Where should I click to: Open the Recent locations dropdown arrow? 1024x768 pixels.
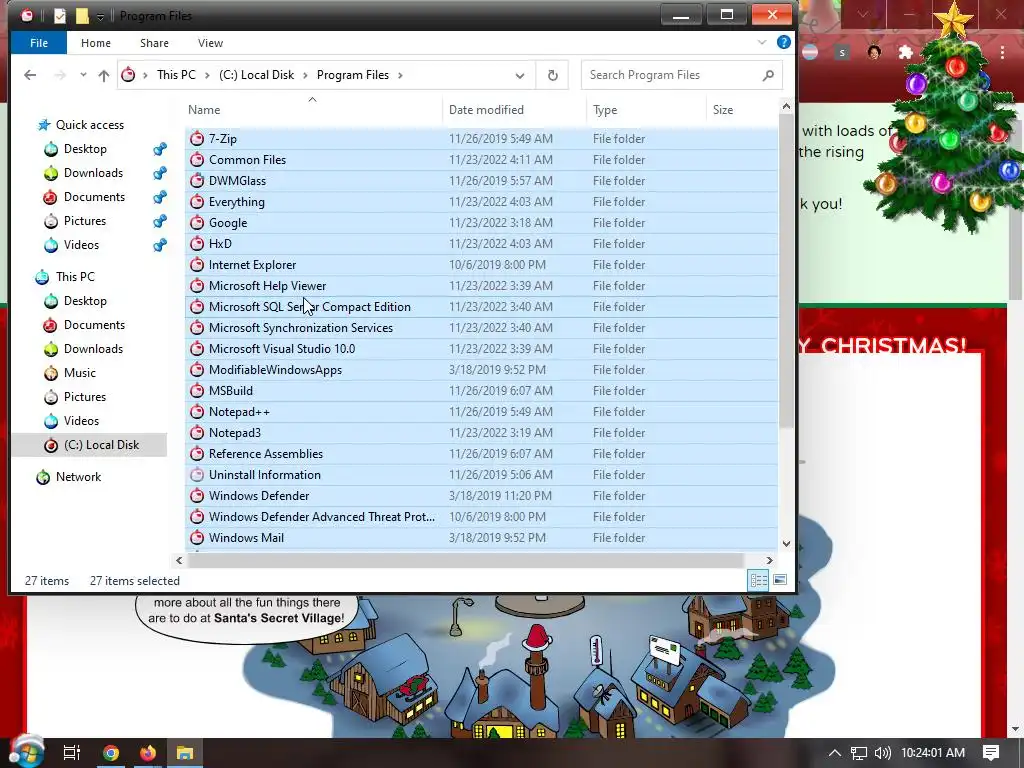click(83, 75)
